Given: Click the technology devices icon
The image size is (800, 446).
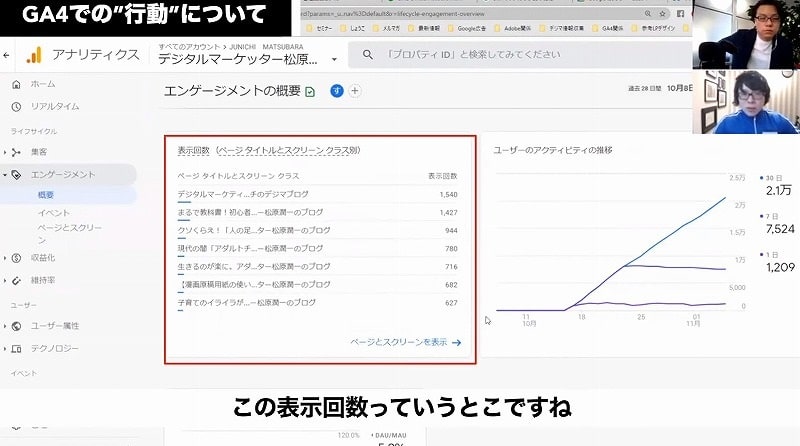Looking at the screenshot, I should [x=16, y=349].
